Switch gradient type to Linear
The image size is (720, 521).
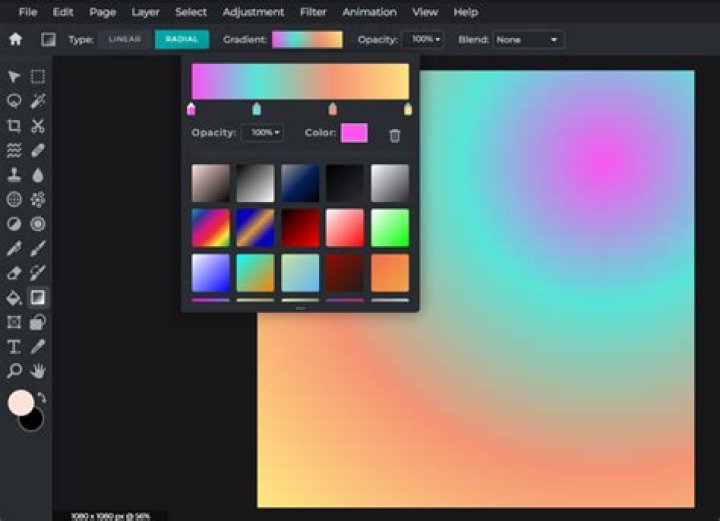(x=125, y=40)
